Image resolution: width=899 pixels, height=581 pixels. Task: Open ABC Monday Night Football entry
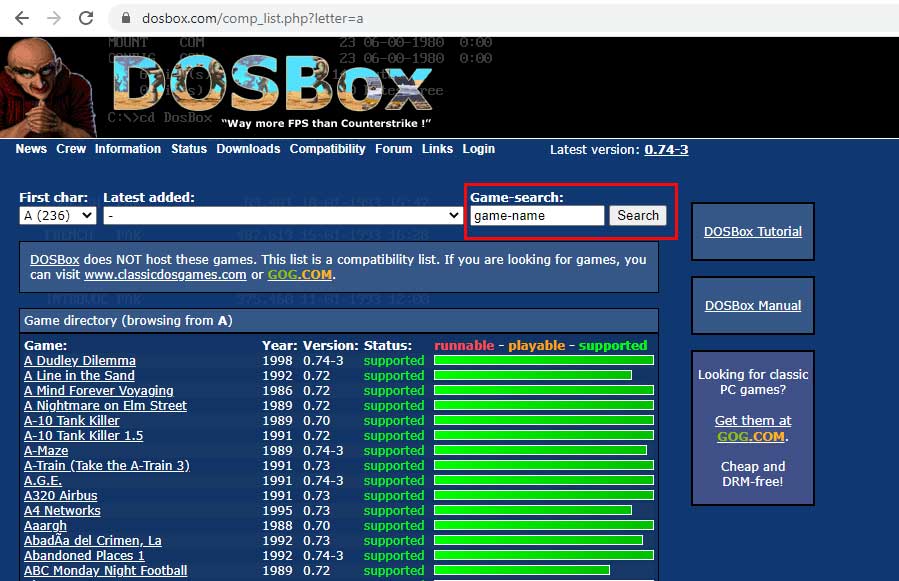click(x=105, y=570)
